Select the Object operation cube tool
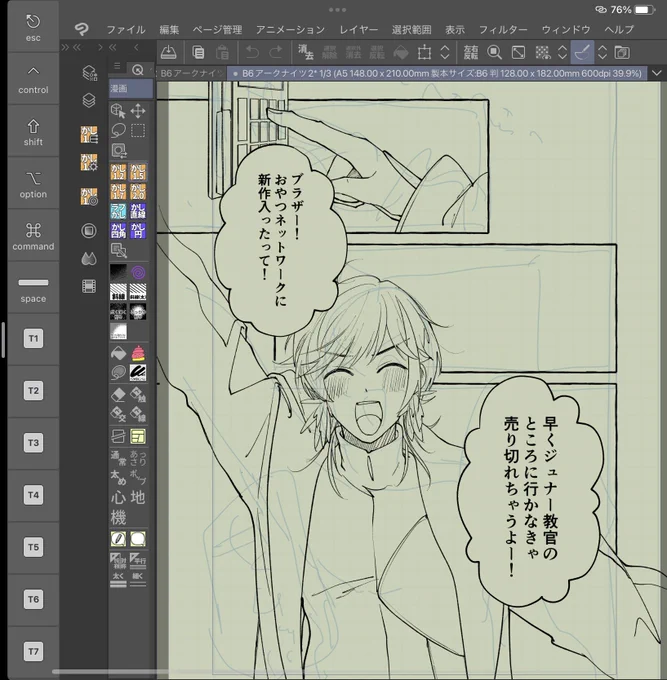Screen dimensions: 667x680 click(118, 111)
